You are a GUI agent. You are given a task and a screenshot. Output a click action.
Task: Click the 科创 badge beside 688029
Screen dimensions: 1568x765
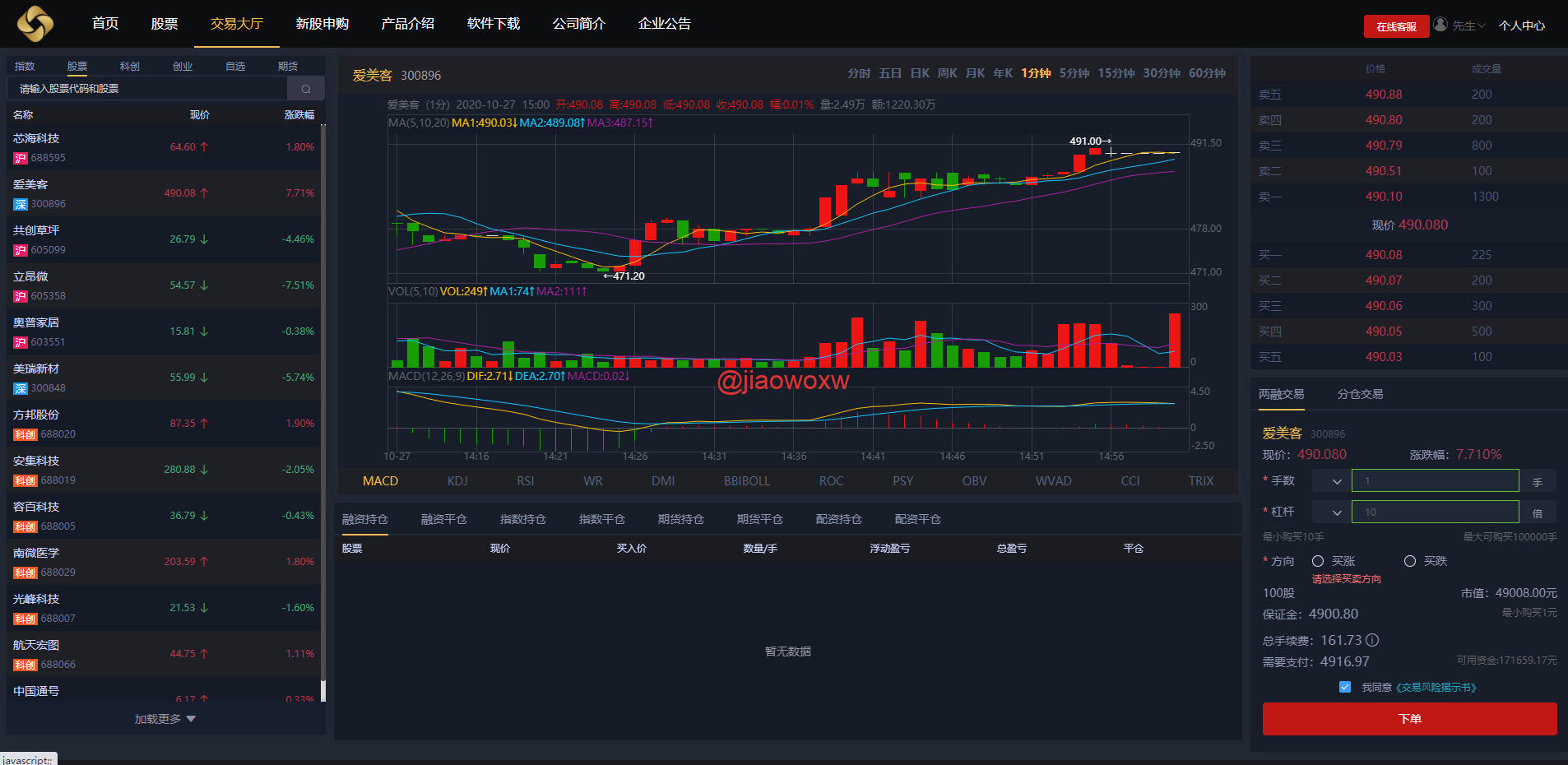25,573
